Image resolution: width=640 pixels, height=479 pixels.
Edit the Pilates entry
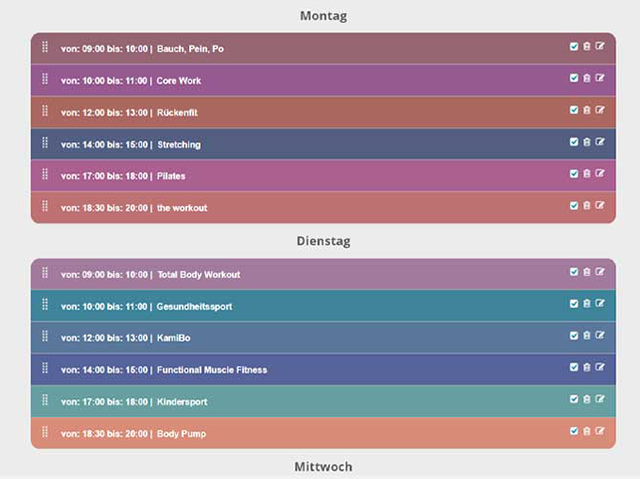pos(600,173)
